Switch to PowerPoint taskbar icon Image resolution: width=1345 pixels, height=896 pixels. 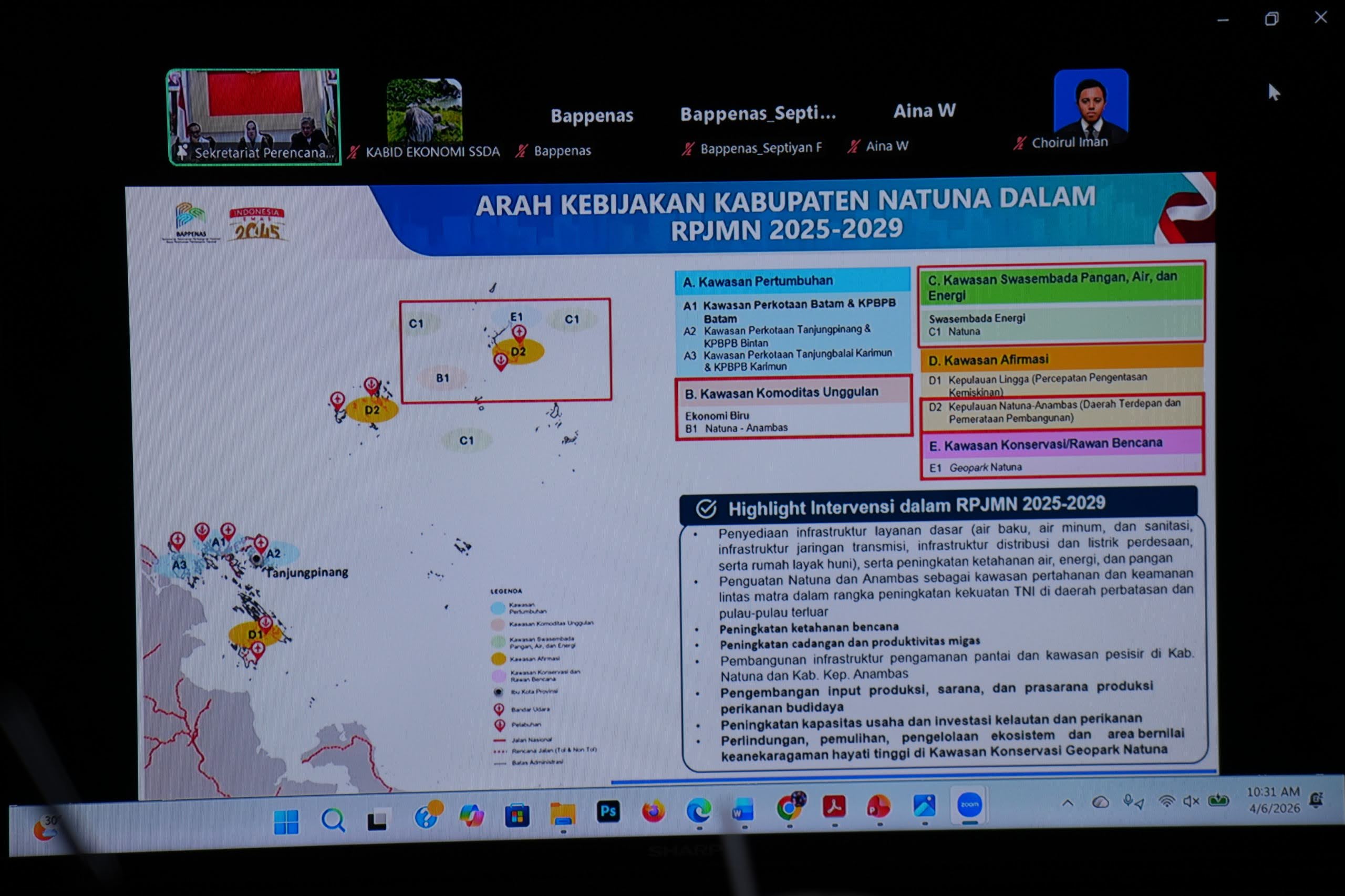click(x=878, y=806)
